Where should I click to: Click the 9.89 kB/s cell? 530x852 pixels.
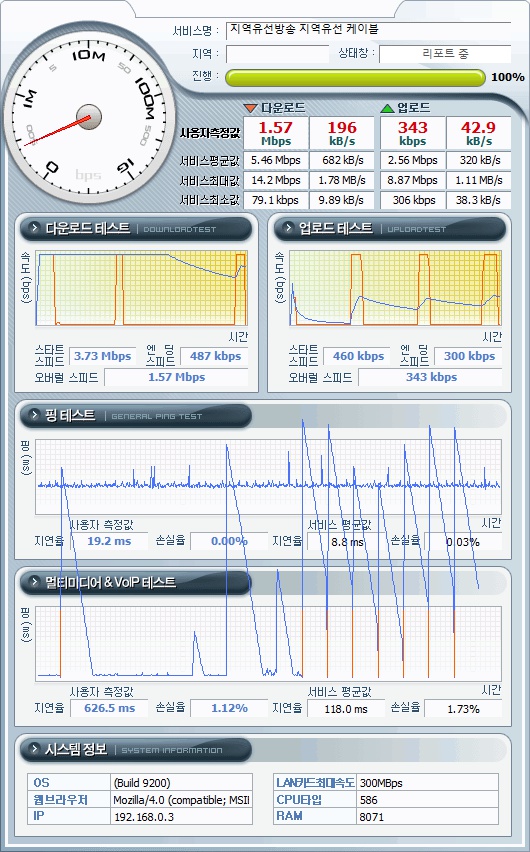[x=341, y=200]
